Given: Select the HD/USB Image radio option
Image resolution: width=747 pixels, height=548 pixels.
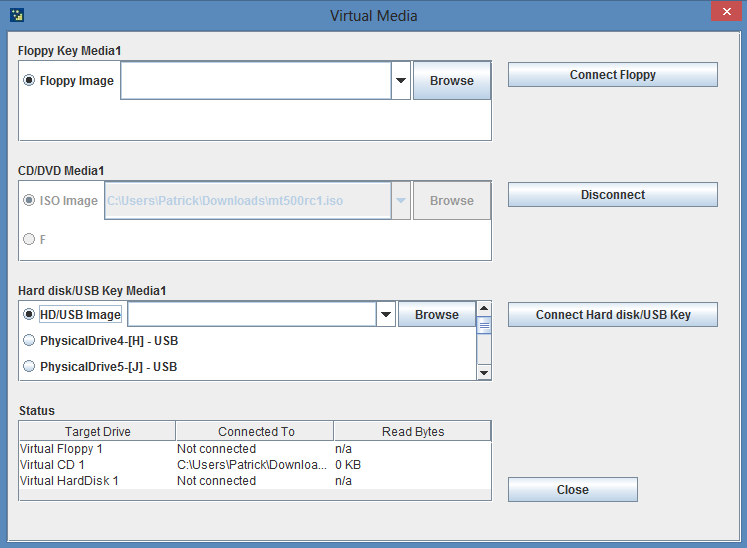Looking at the screenshot, I should (29, 315).
